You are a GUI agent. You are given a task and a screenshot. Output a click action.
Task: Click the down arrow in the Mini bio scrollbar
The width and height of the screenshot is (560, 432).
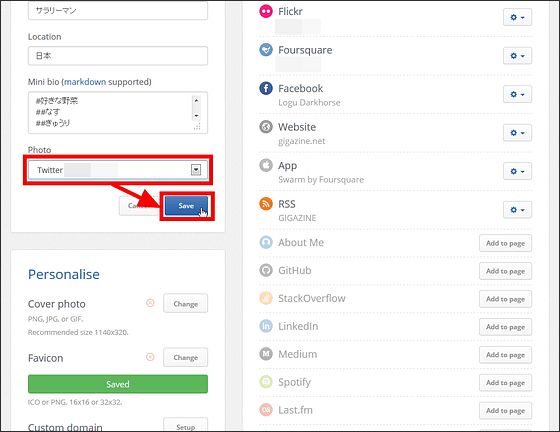(x=196, y=116)
